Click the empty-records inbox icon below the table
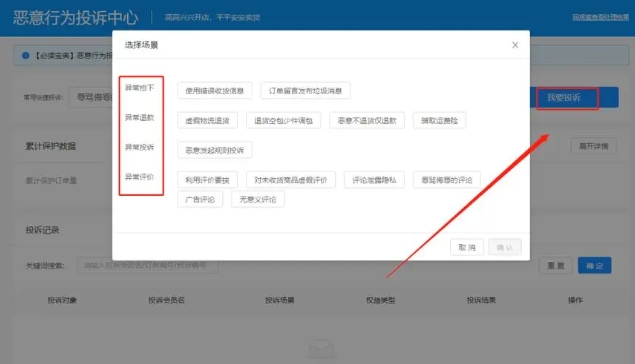 point(321,348)
